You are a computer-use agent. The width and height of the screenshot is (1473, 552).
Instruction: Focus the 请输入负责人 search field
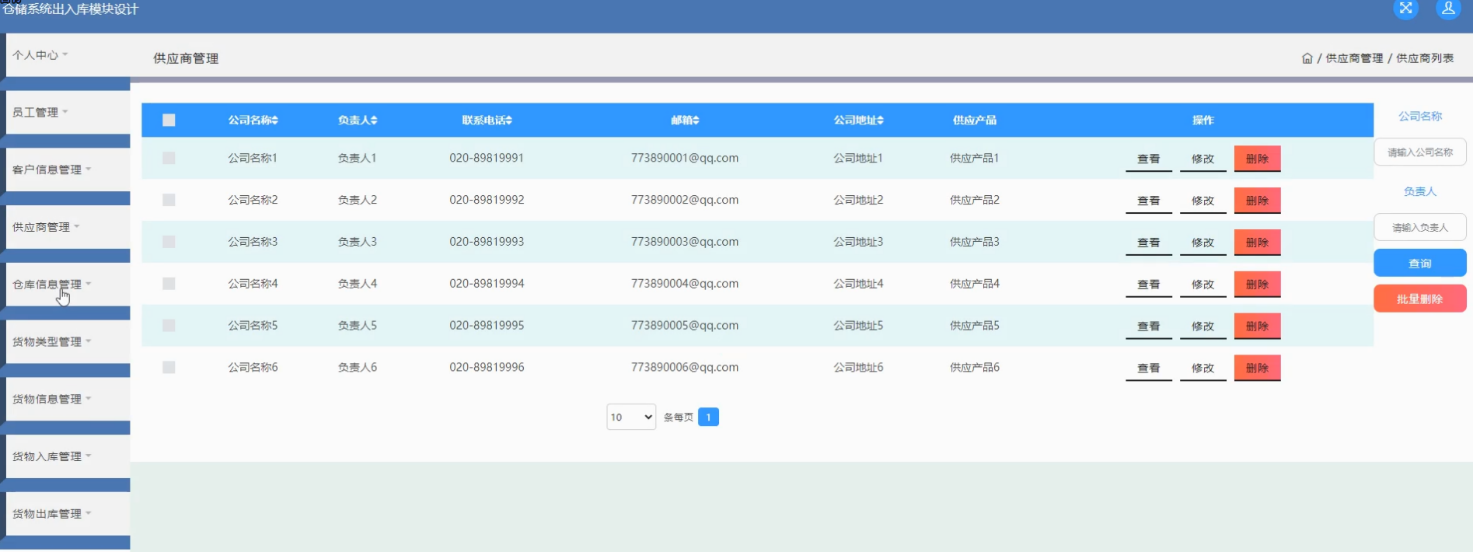coord(1420,227)
